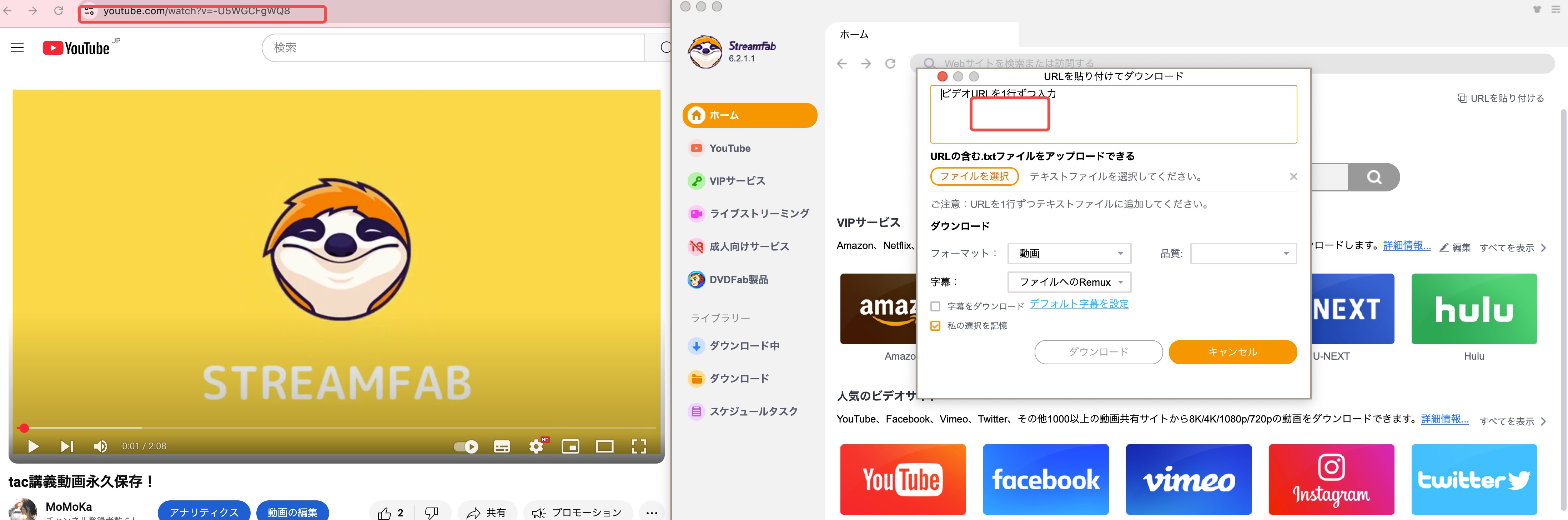This screenshot has height=520, width=1568.
Task: Open フォーマット 動画 dropdown
Action: [x=1070, y=253]
